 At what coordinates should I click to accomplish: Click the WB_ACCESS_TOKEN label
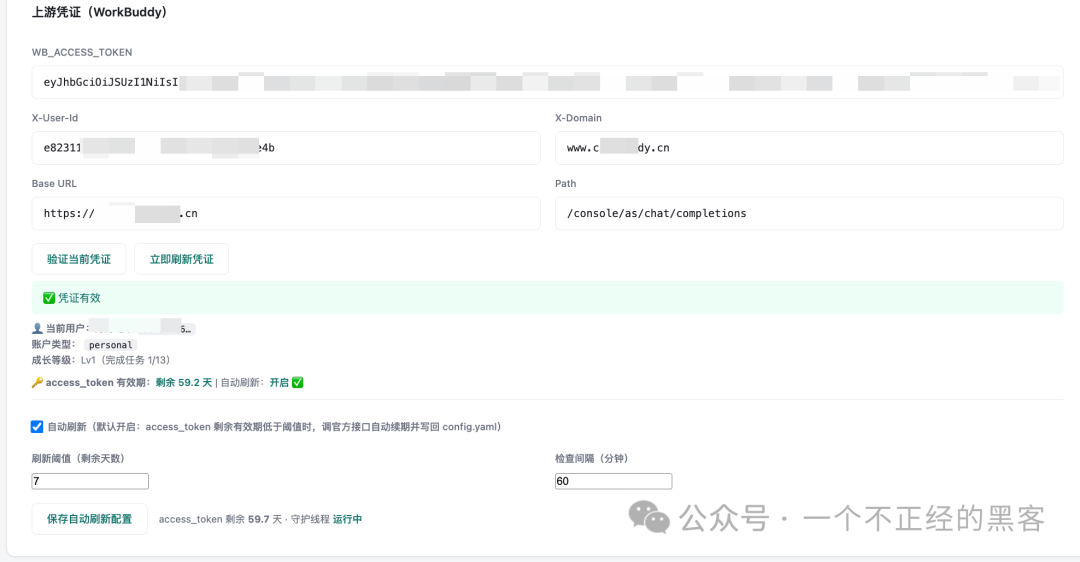(82, 52)
